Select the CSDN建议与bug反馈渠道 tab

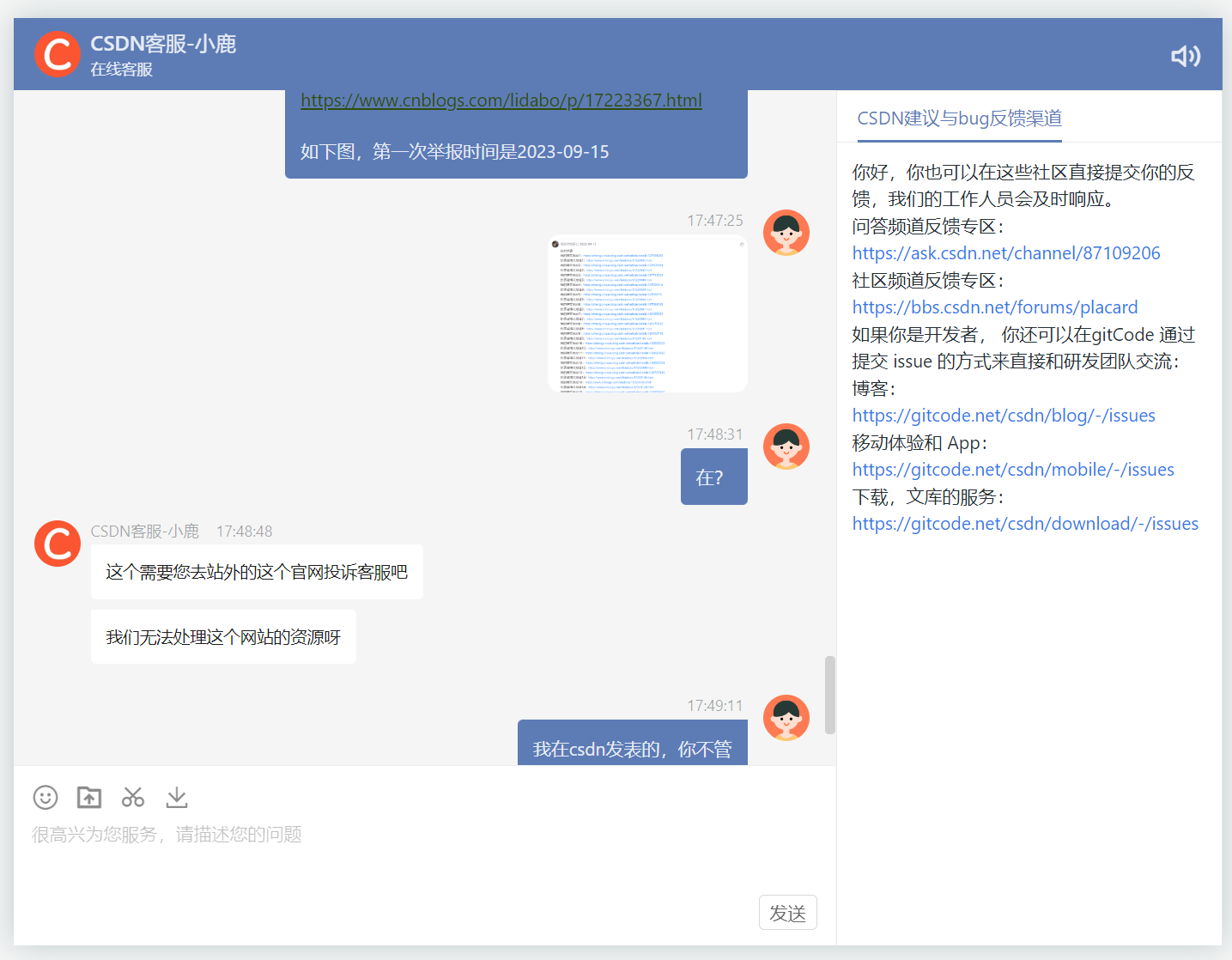click(x=960, y=118)
